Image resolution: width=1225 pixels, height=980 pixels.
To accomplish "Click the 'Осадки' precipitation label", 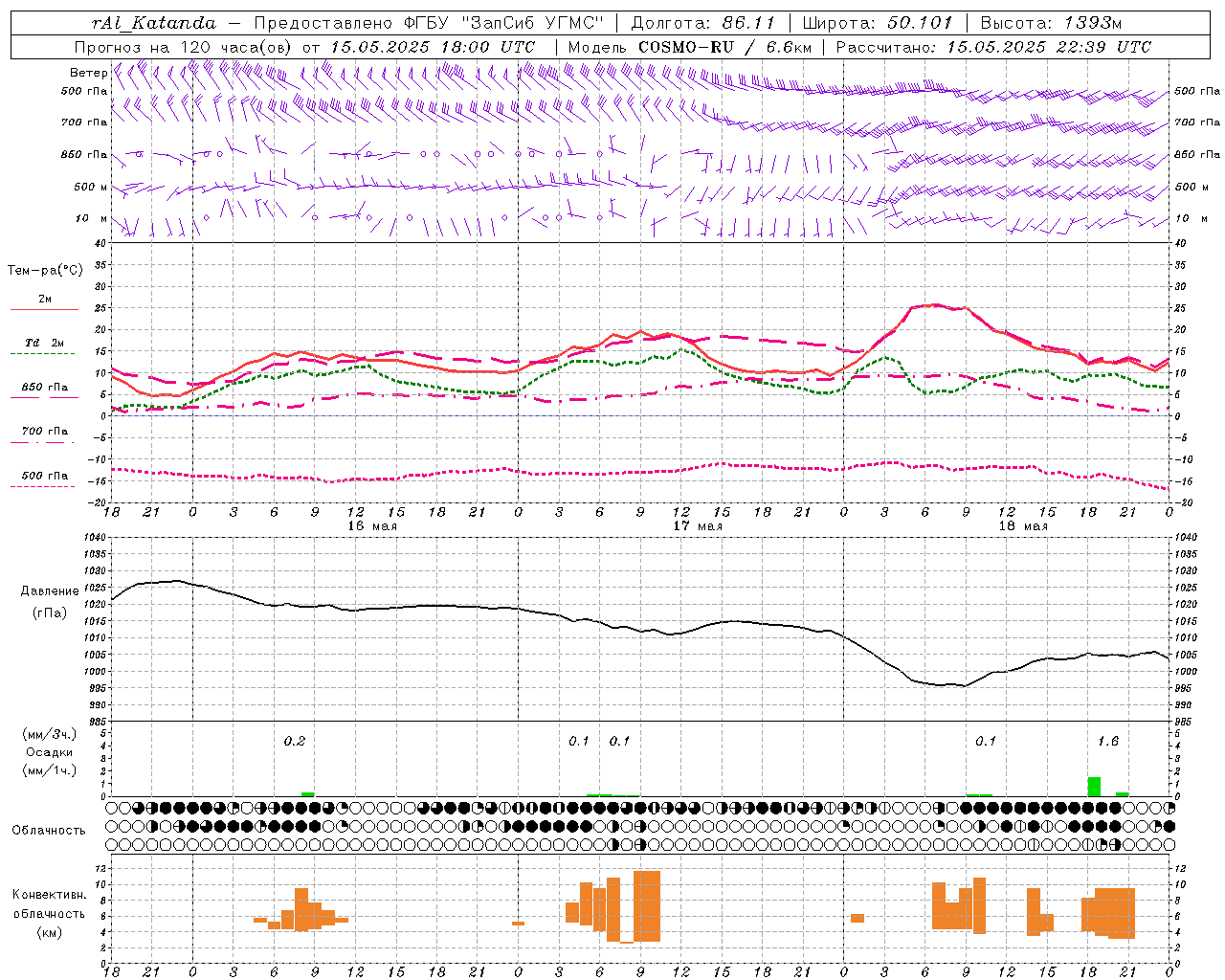I will (50, 752).
